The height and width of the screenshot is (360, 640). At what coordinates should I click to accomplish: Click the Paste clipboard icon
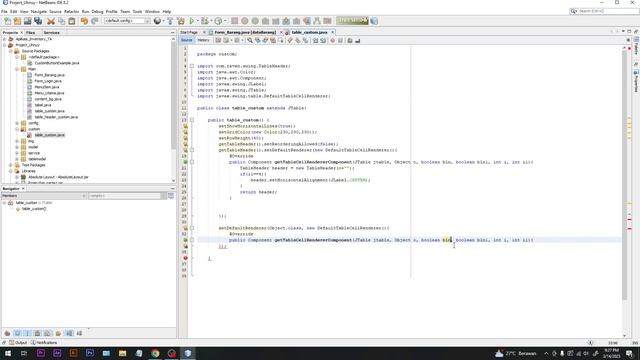point(71,21)
